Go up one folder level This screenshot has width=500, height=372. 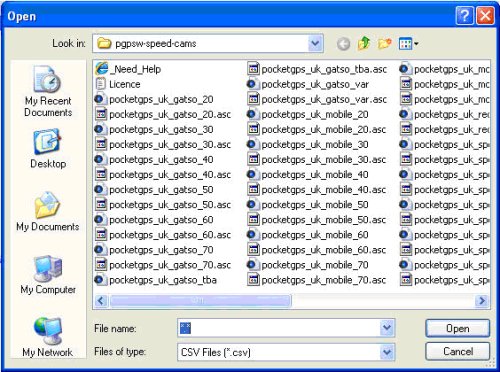tap(364, 43)
